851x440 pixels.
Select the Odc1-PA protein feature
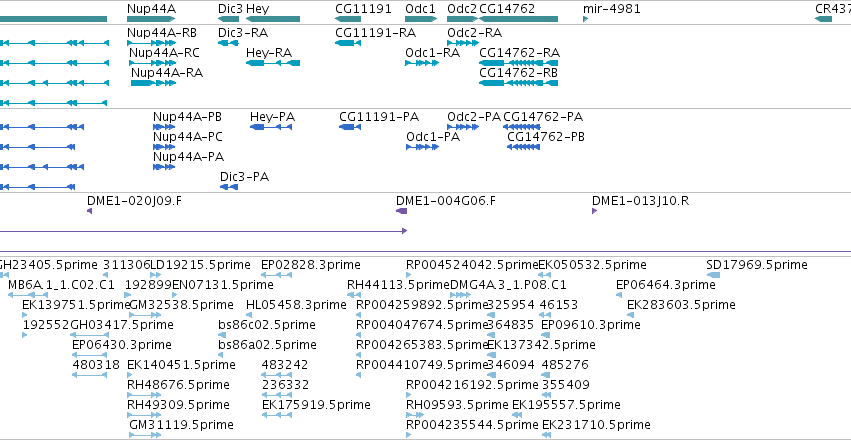[x=422, y=147]
